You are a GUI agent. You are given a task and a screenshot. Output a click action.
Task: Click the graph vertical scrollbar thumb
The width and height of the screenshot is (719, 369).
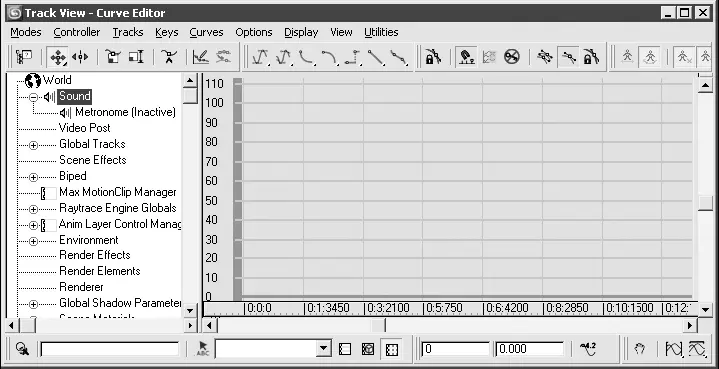705,203
